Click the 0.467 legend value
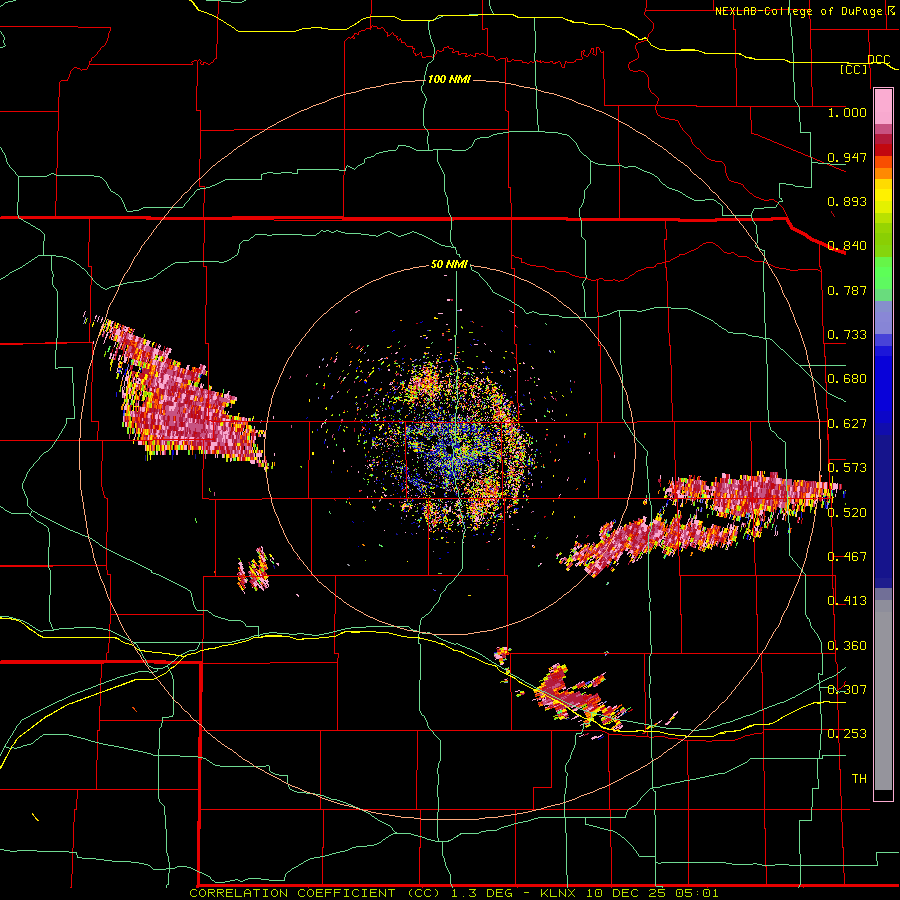 tap(847, 557)
